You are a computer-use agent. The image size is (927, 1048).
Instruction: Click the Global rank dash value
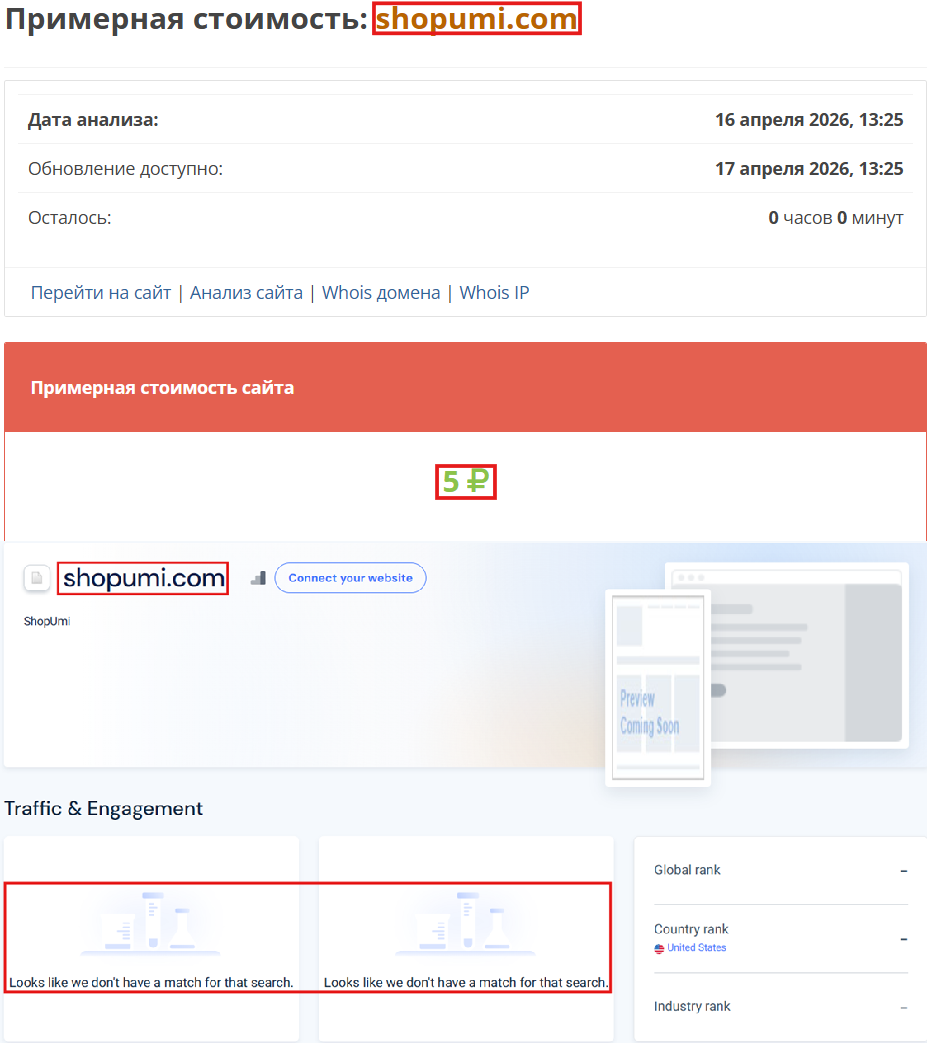click(x=905, y=870)
